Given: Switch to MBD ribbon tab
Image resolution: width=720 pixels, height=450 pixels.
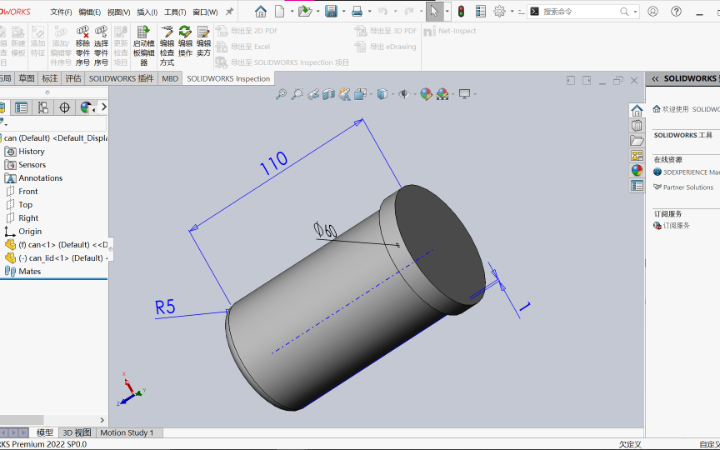Looking at the screenshot, I should [170, 79].
